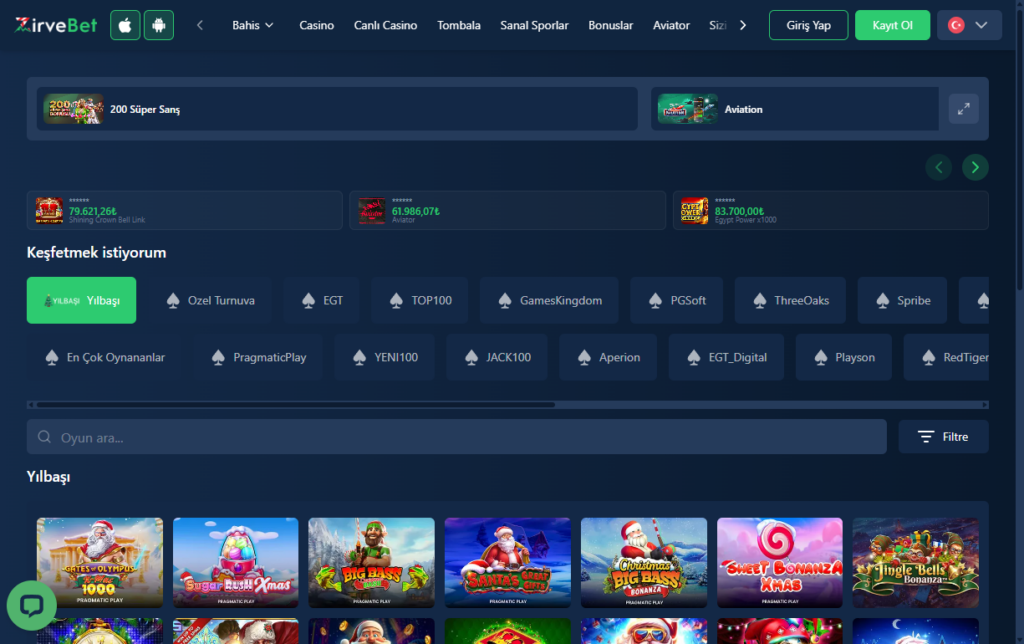Screen dimensions: 1024x644
Task: Open Sugar Rush Xmas game
Action: coord(236,562)
